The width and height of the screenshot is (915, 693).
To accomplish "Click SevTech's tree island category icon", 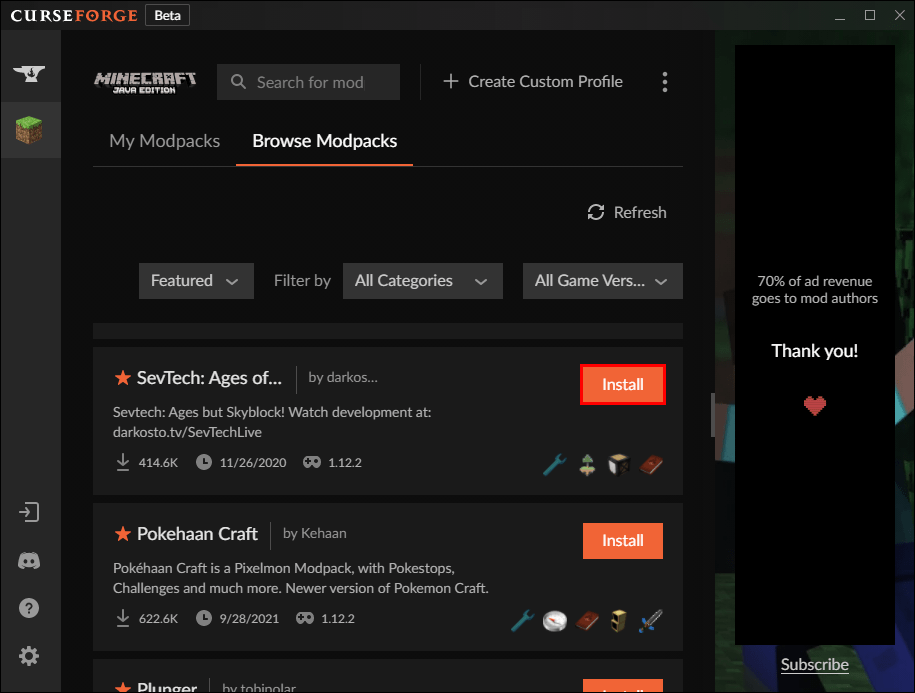I will pos(587,464).
